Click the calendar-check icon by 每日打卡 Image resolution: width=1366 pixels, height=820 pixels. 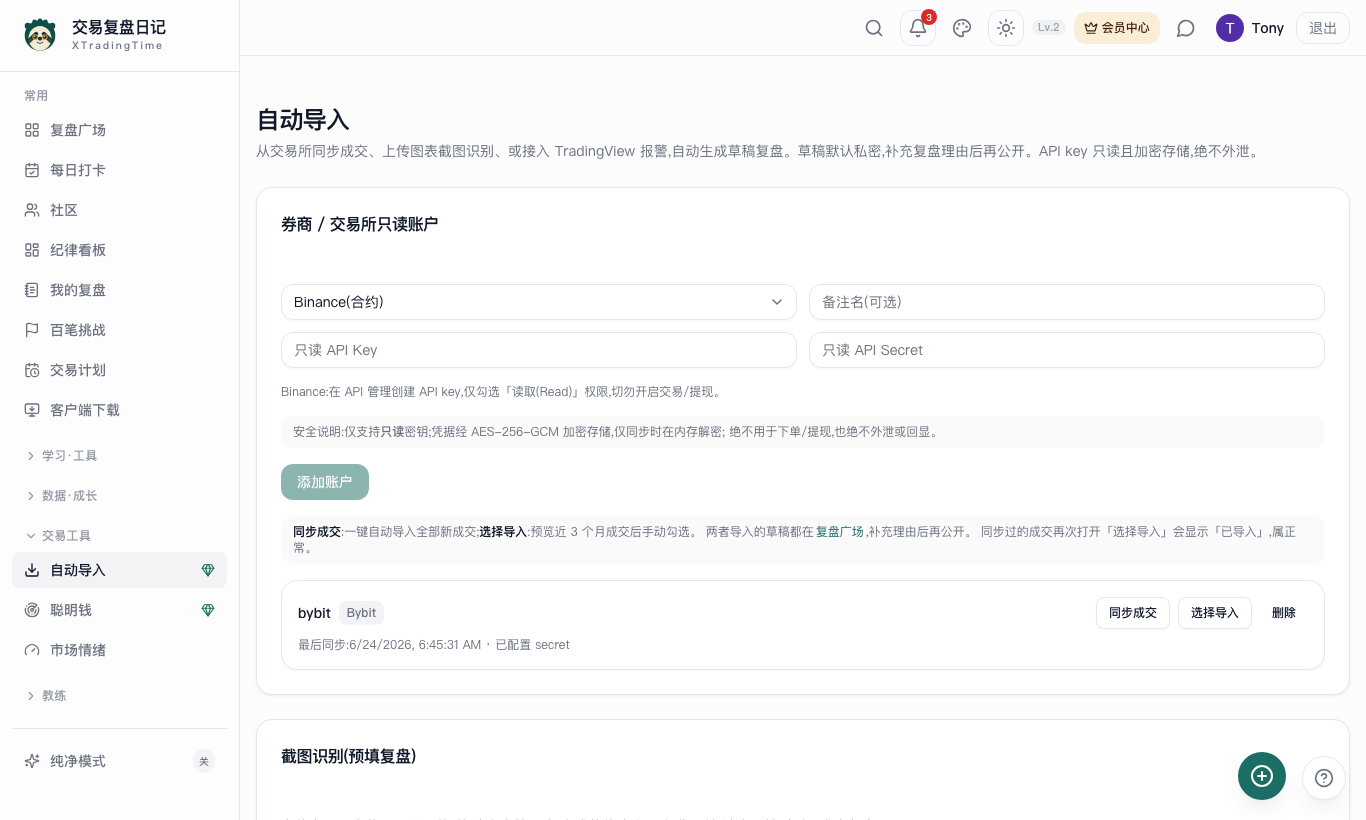(x=32, y=170)
